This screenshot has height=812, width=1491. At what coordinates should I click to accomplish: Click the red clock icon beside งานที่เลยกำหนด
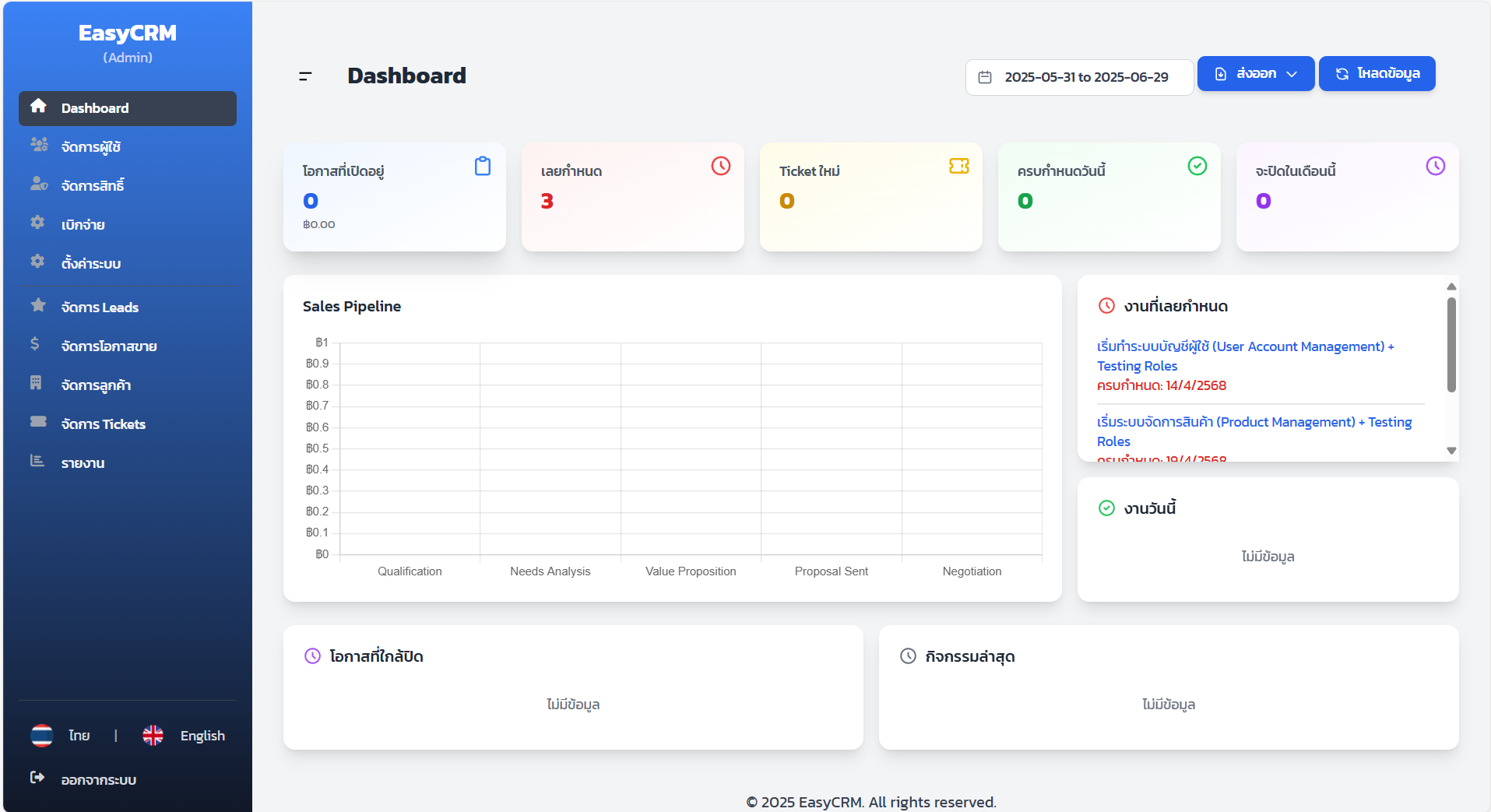[x=1106, y=305]
